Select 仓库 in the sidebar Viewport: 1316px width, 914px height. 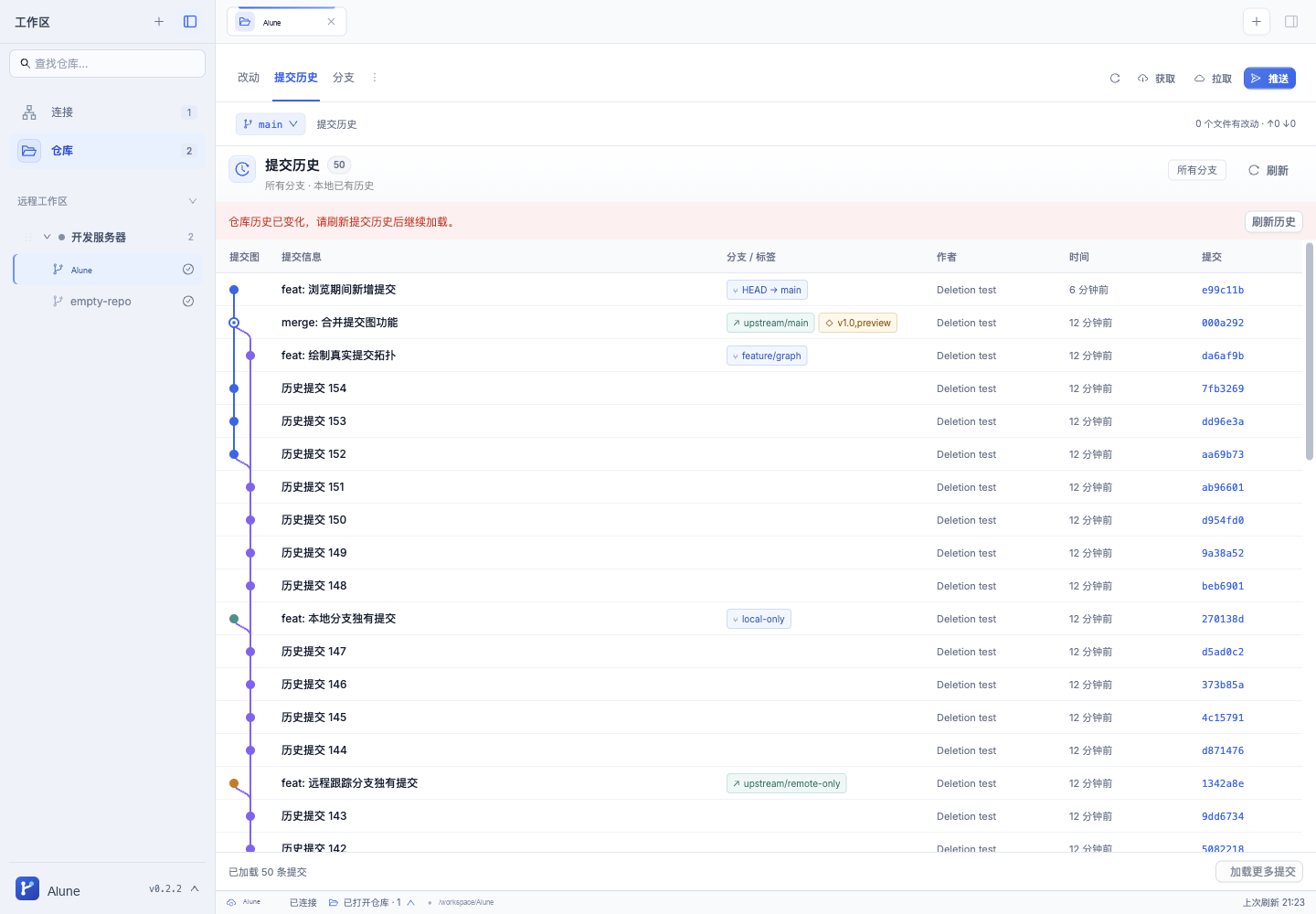point(108,151)
